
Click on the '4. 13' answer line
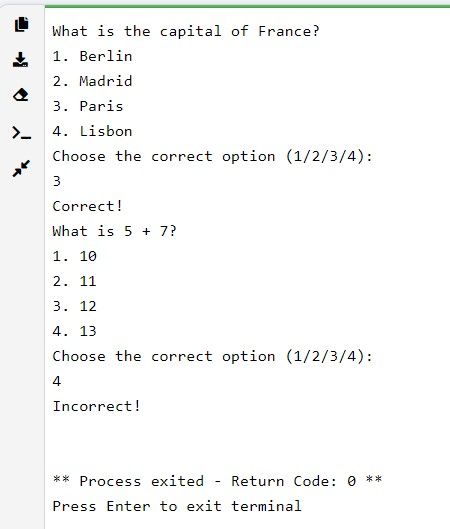pyautogui.click(x=75, y=331)
